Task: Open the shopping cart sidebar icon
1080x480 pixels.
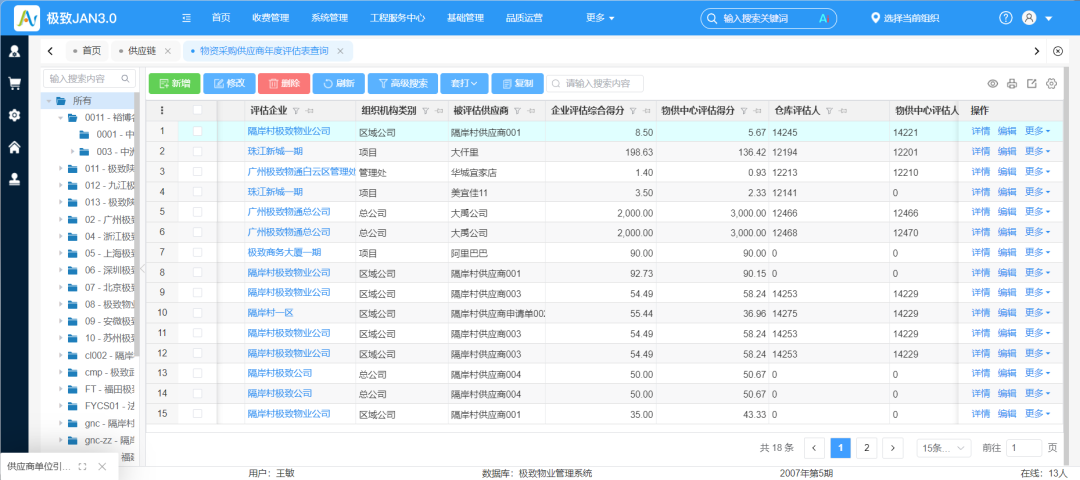Action: 14,83
